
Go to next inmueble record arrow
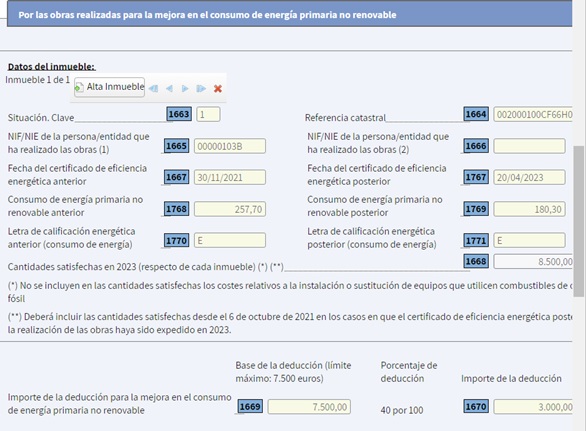click(185, 89)
